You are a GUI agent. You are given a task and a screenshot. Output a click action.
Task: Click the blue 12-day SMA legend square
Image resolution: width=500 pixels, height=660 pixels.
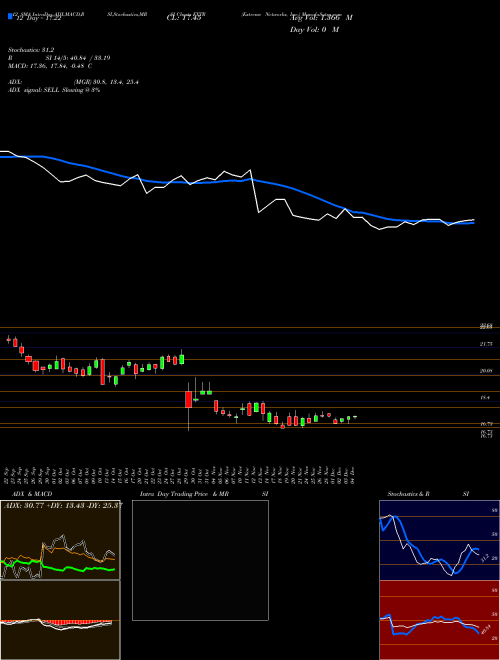(x=10, y=17)
